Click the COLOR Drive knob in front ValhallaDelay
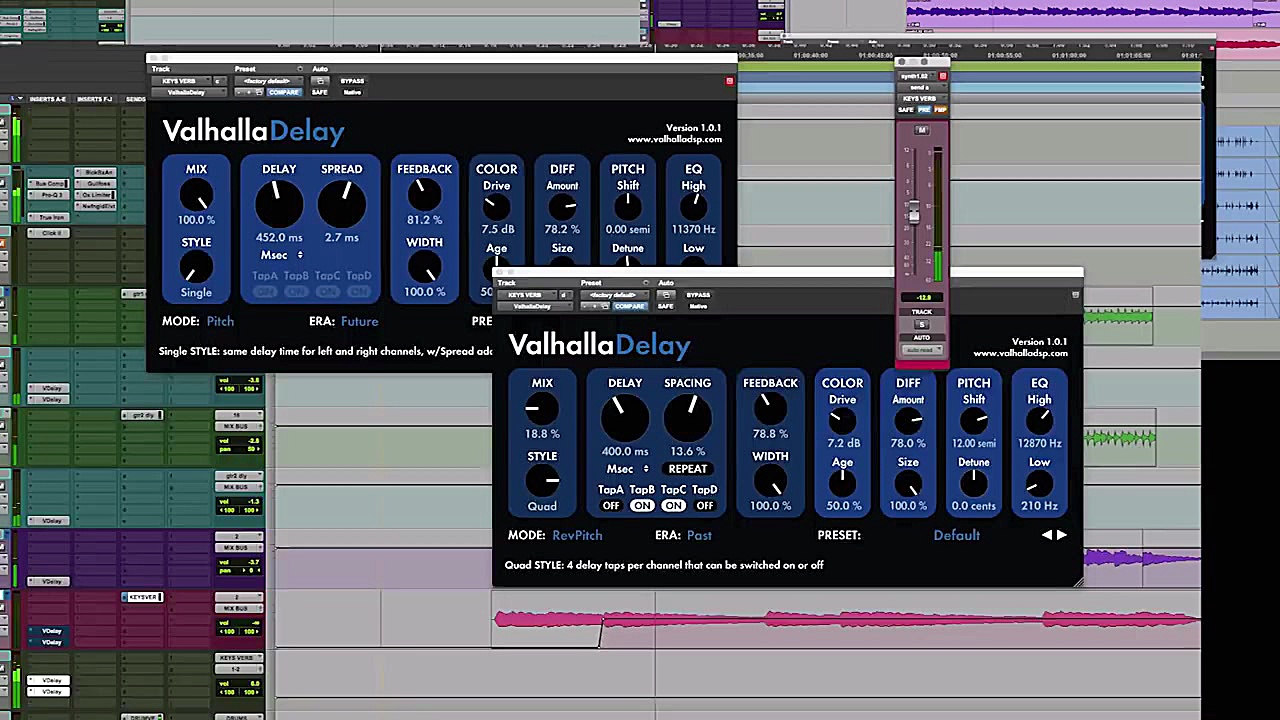Screen dimensions: 1280x720 [x=842, y=421]
